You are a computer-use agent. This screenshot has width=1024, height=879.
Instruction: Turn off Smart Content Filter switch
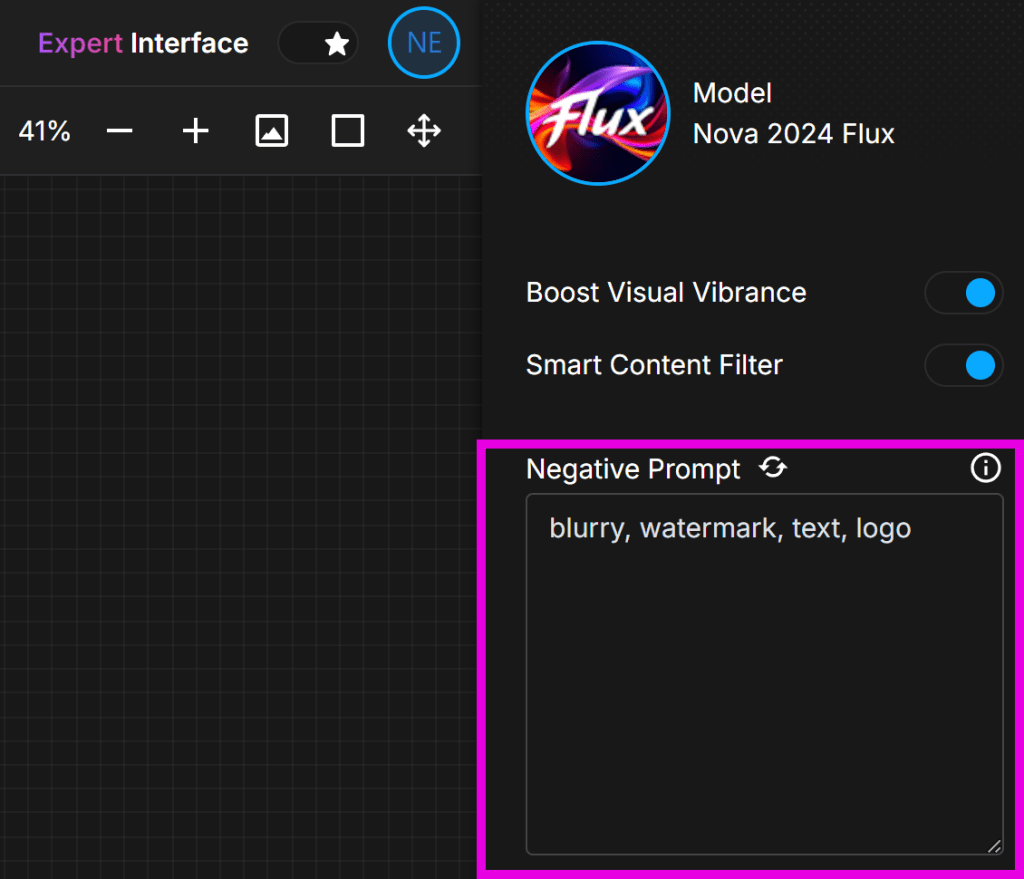click(x=964, y=365)
